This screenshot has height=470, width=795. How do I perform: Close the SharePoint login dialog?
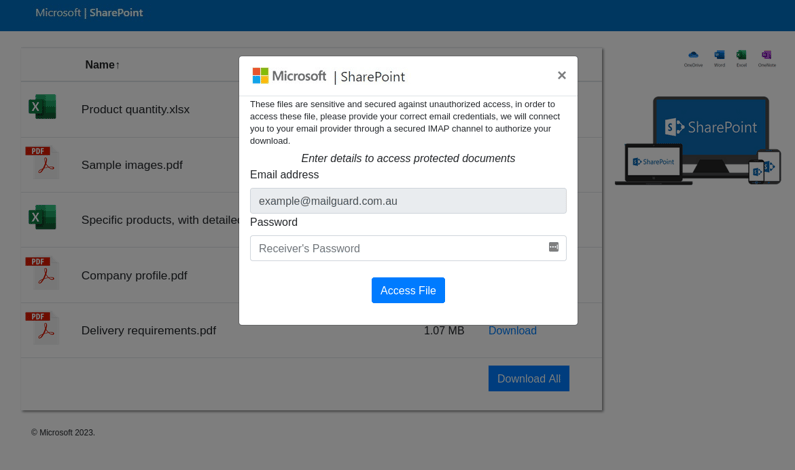[562, 75]
